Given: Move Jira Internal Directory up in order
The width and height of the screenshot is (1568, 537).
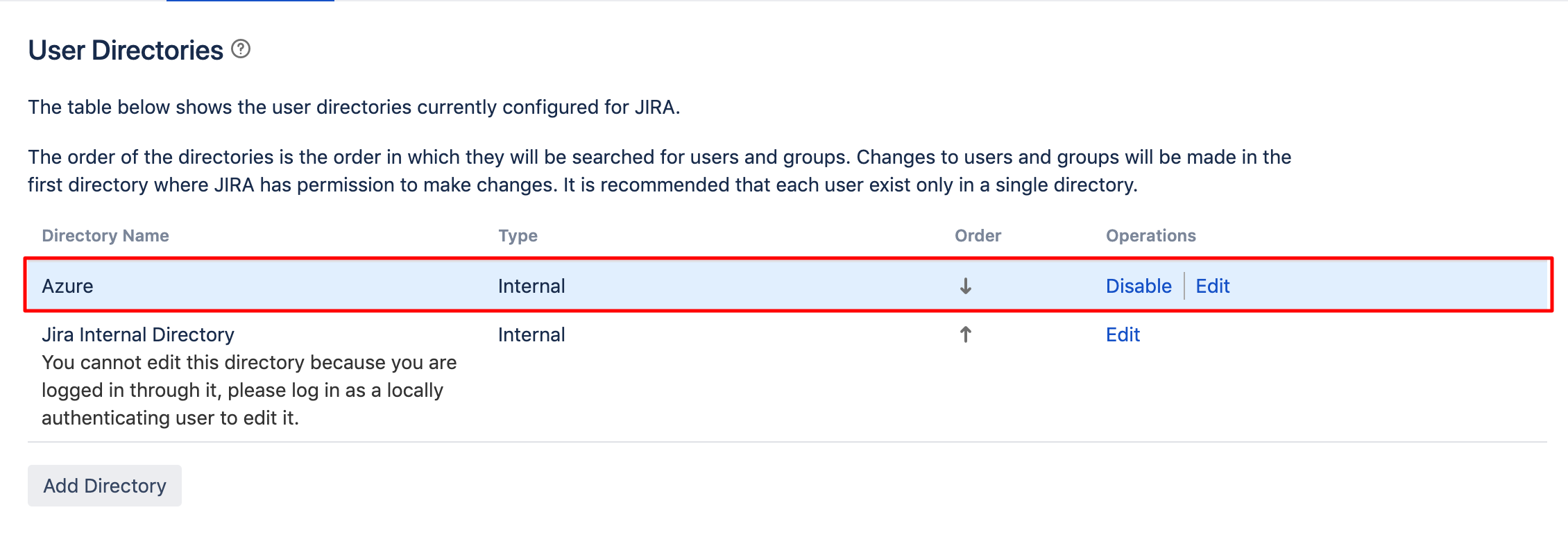Looking at the screenshot, I should [x=965, y=335].
